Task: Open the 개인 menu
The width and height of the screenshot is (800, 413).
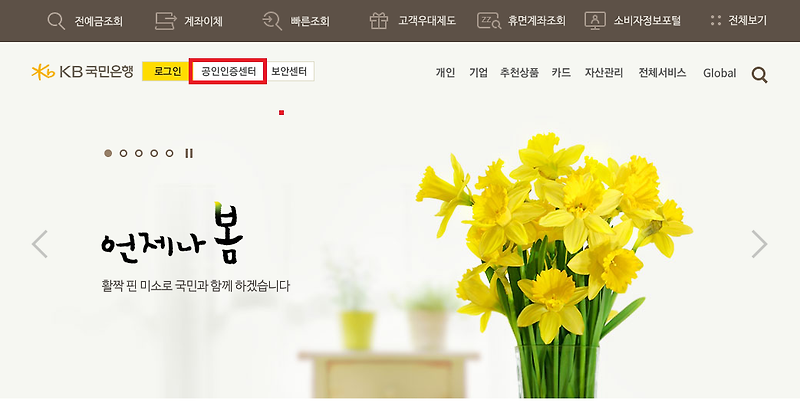Action: [445, 72]
